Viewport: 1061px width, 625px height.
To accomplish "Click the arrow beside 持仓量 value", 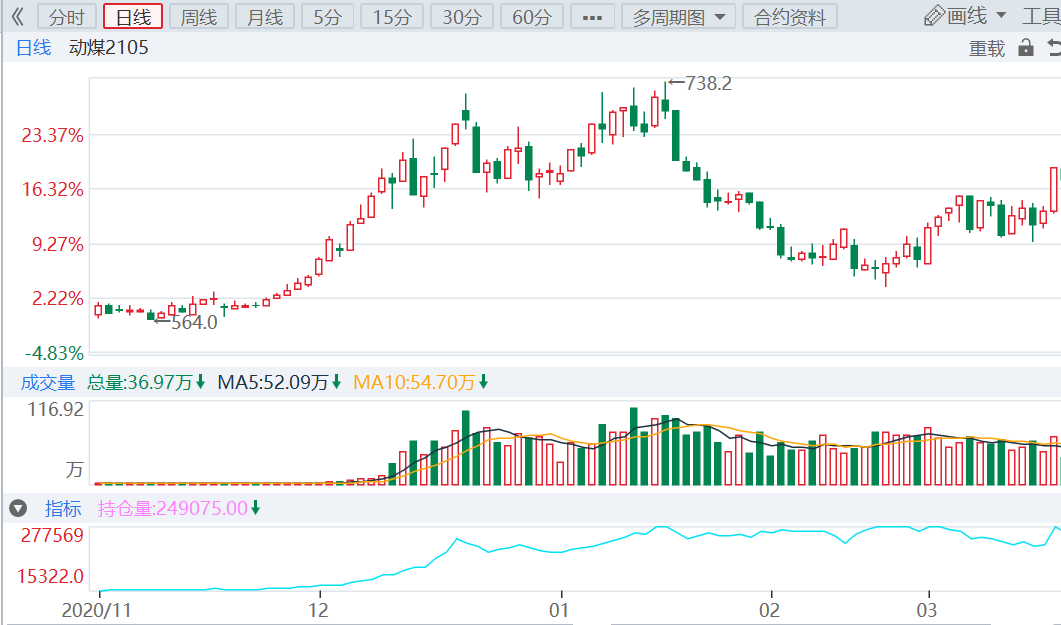I will point(255,508).
